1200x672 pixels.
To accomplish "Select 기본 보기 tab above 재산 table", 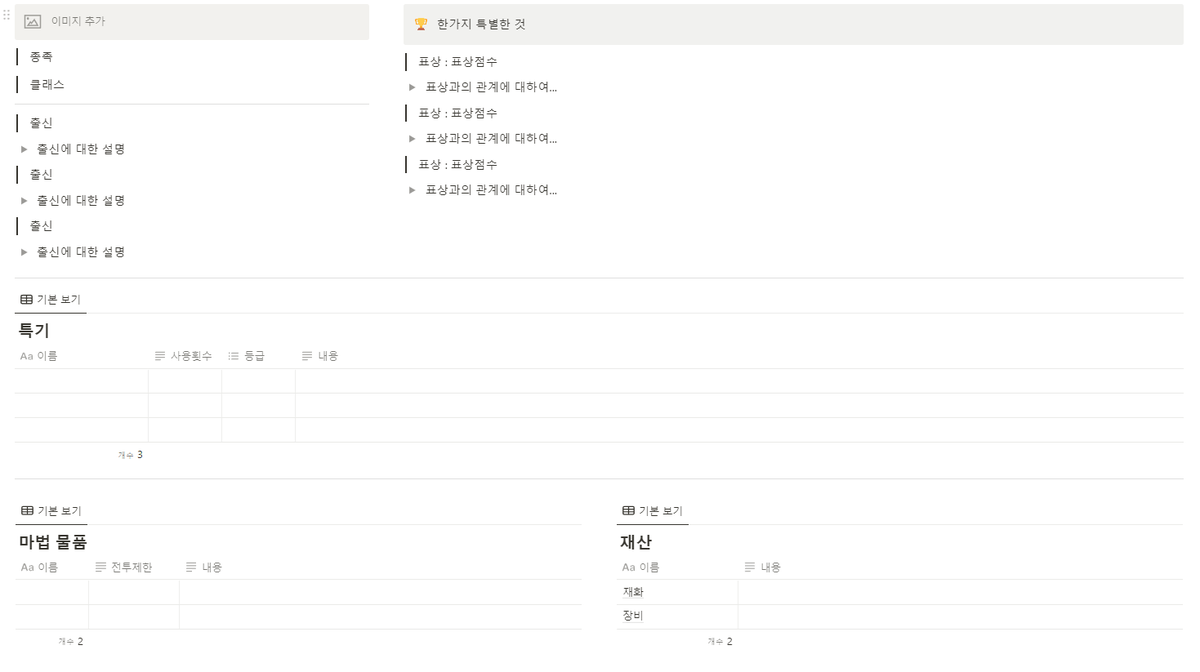I will click(653, 511).
